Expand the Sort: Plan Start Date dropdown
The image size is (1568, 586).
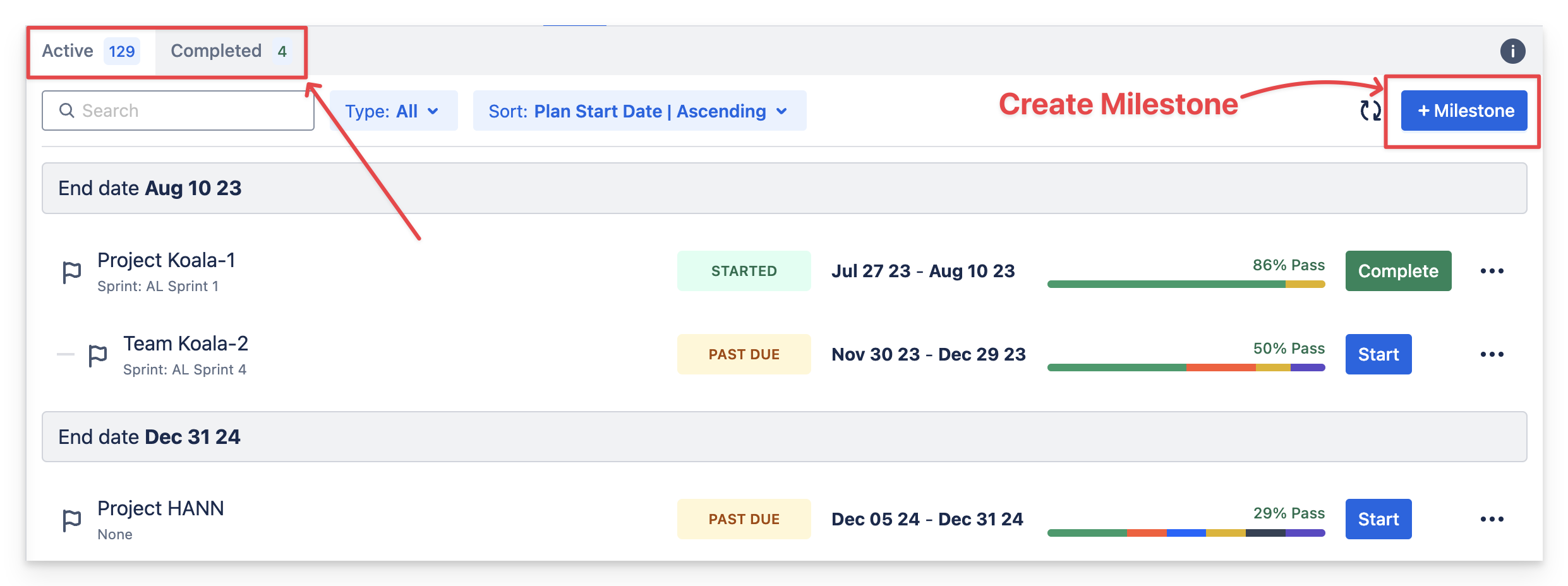639,111
